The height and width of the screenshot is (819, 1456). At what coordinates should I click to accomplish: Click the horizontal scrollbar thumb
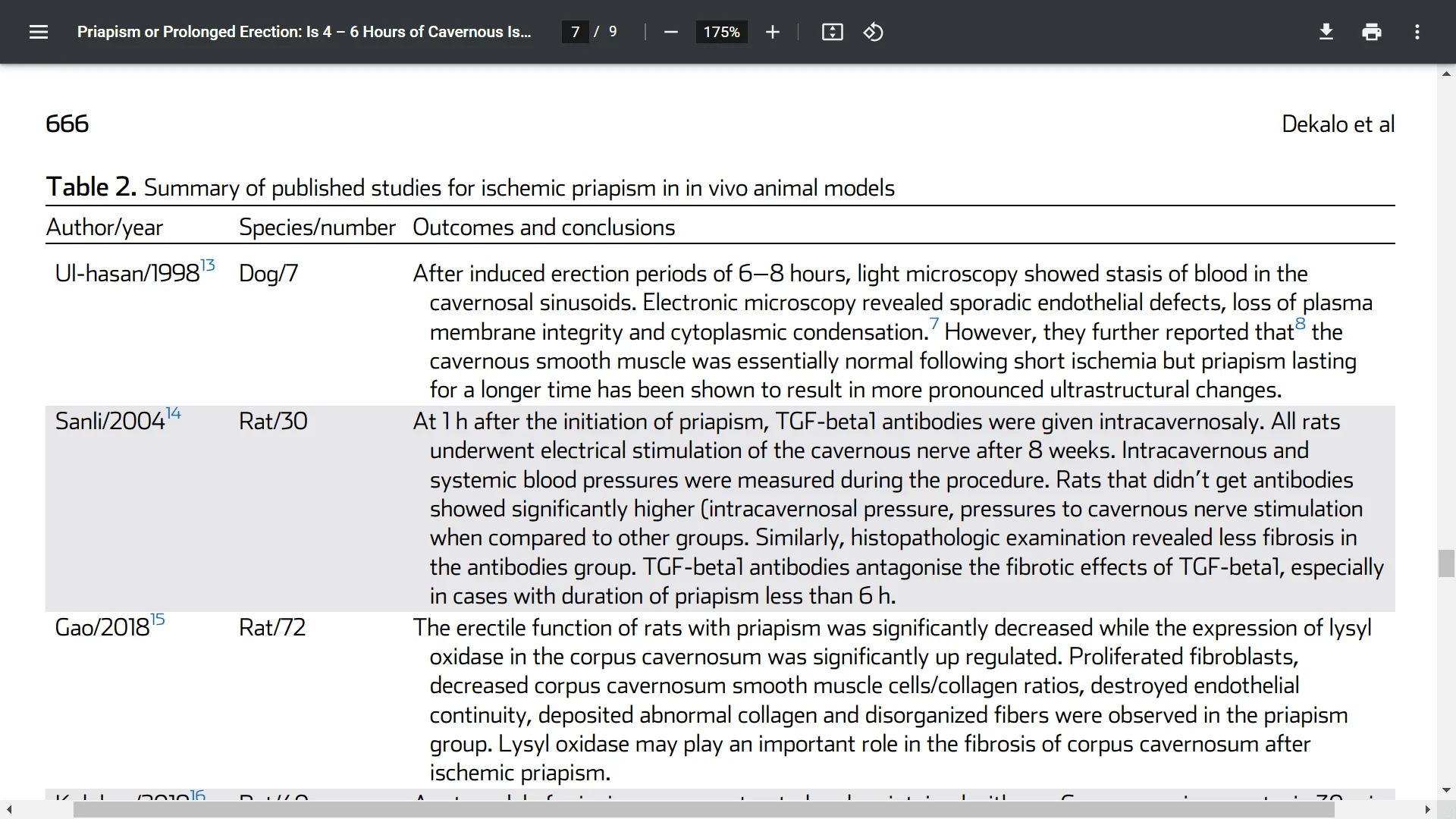tap(704, 810)
